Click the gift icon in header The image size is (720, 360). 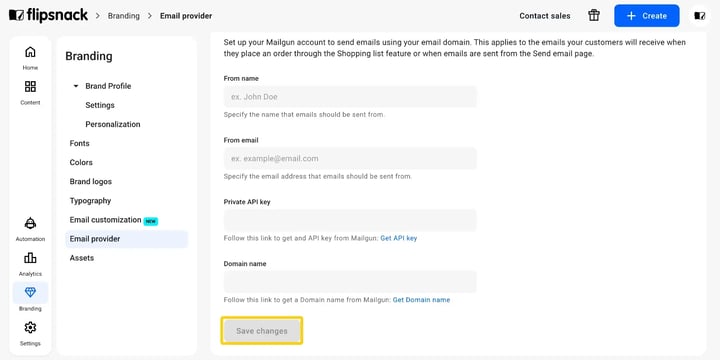click(594, 16)
